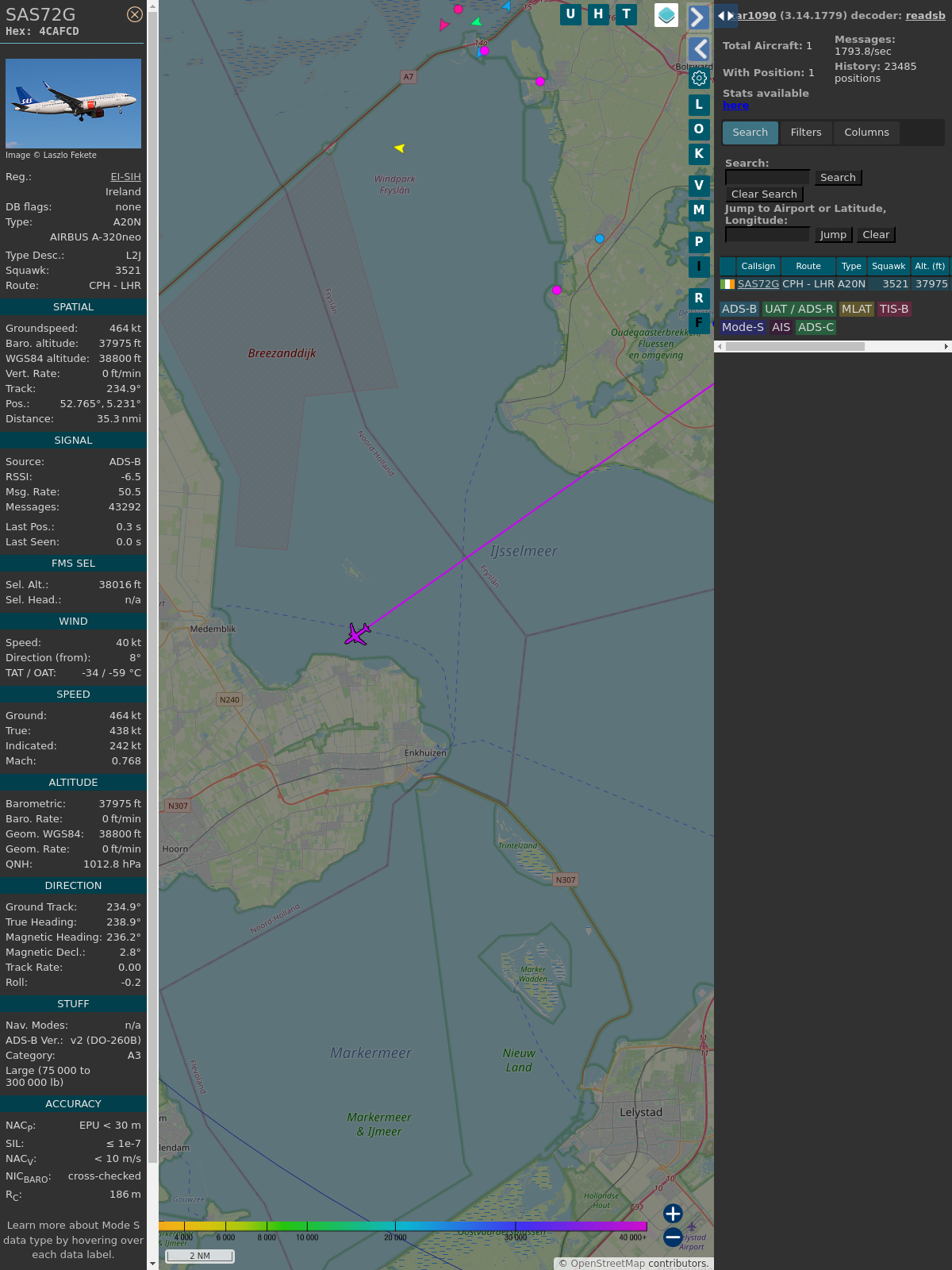
Task: Follow the 'here' stats link
Action: [735, 106]
